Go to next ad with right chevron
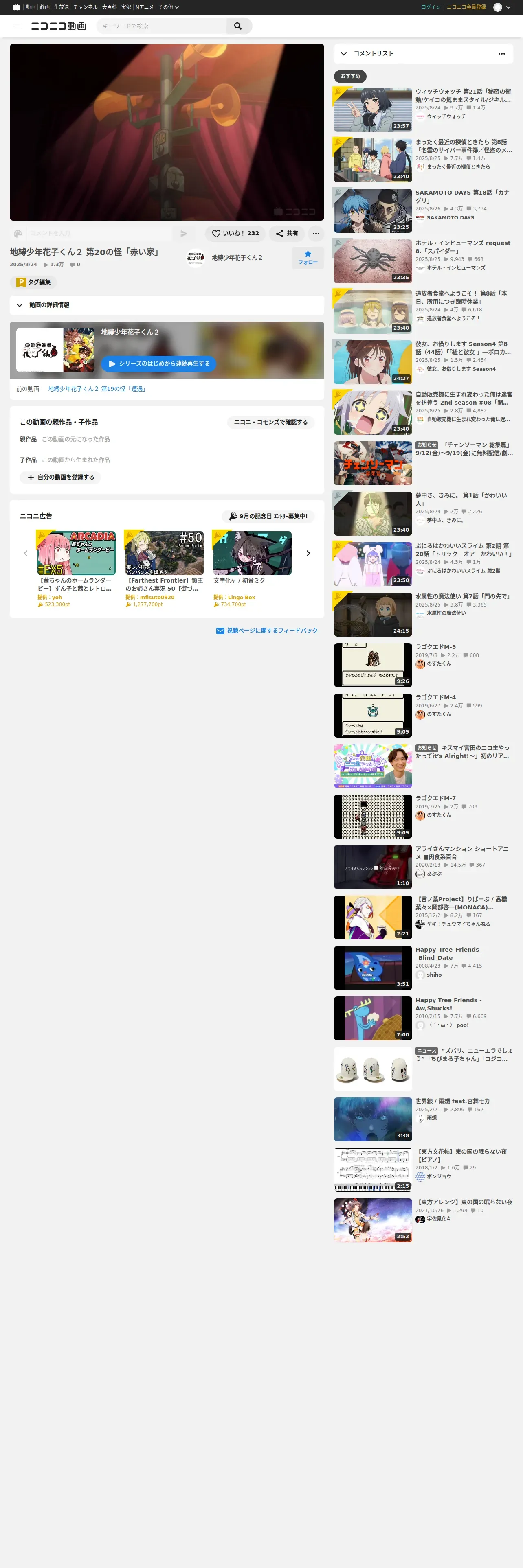This screenshot has height=1568, width=523. coord(308,553)
